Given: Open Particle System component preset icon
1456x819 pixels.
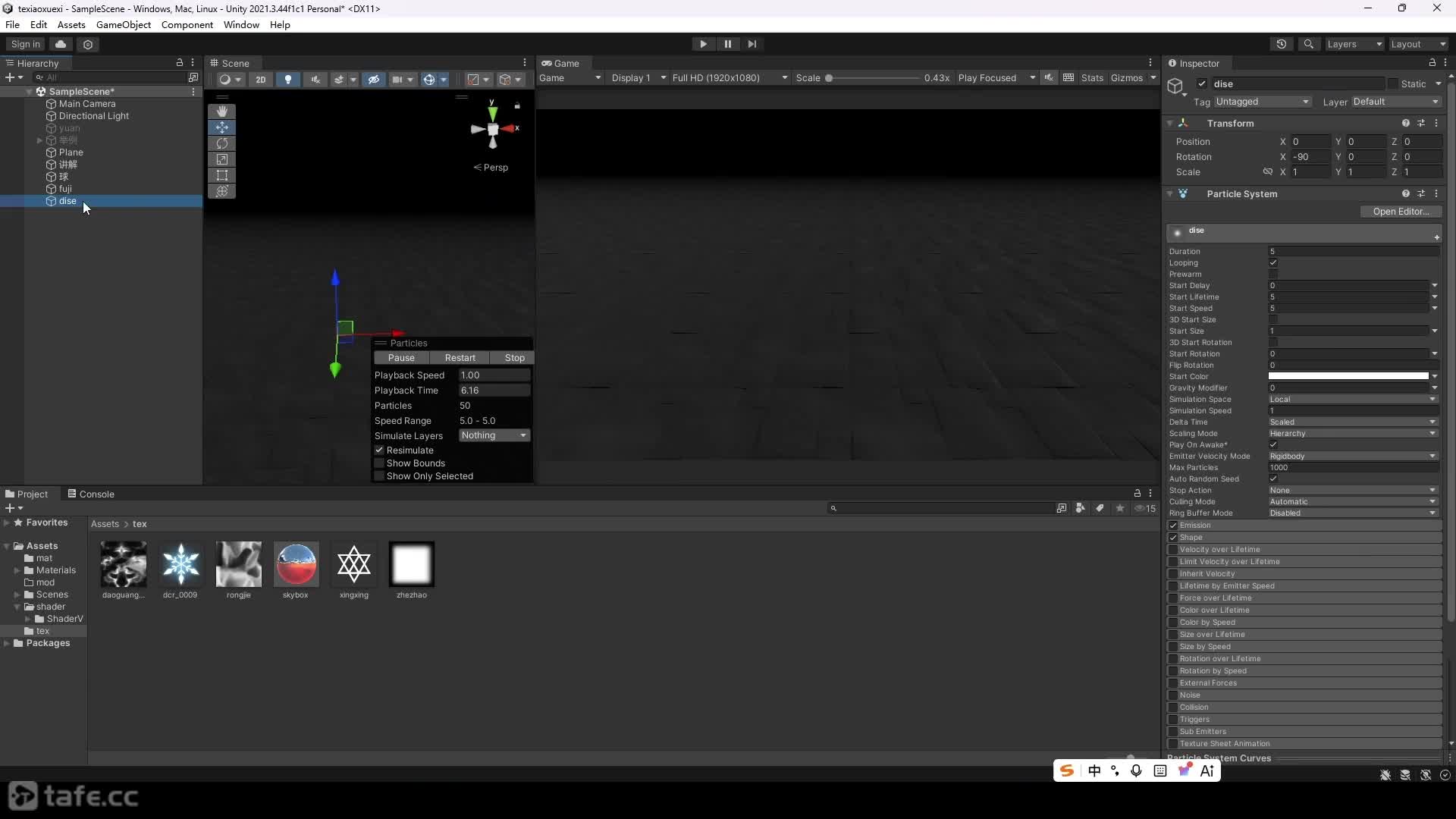Looking at the screenshot, I should (1421, 193).
